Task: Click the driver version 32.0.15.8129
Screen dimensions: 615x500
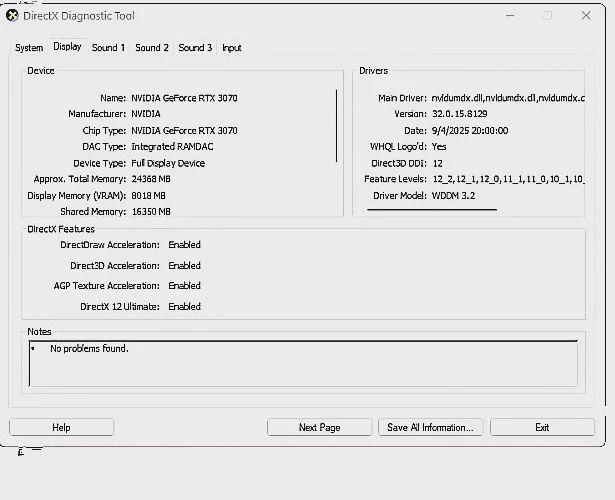Action: click(x=460, y=114)
